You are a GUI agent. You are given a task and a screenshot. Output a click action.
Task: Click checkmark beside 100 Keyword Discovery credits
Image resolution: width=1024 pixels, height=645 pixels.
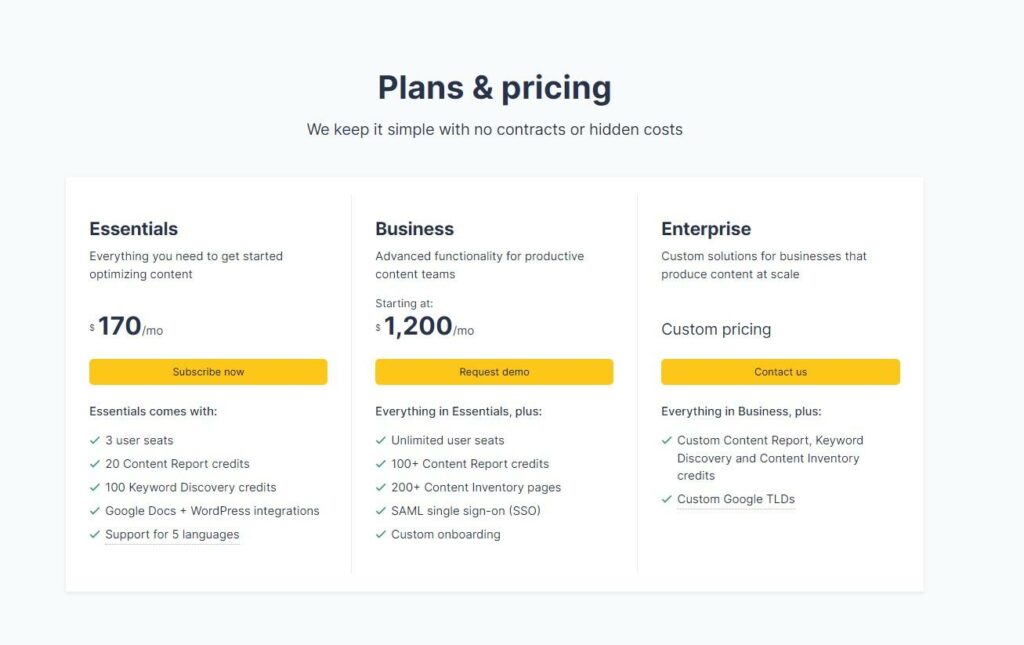(95, 487)
